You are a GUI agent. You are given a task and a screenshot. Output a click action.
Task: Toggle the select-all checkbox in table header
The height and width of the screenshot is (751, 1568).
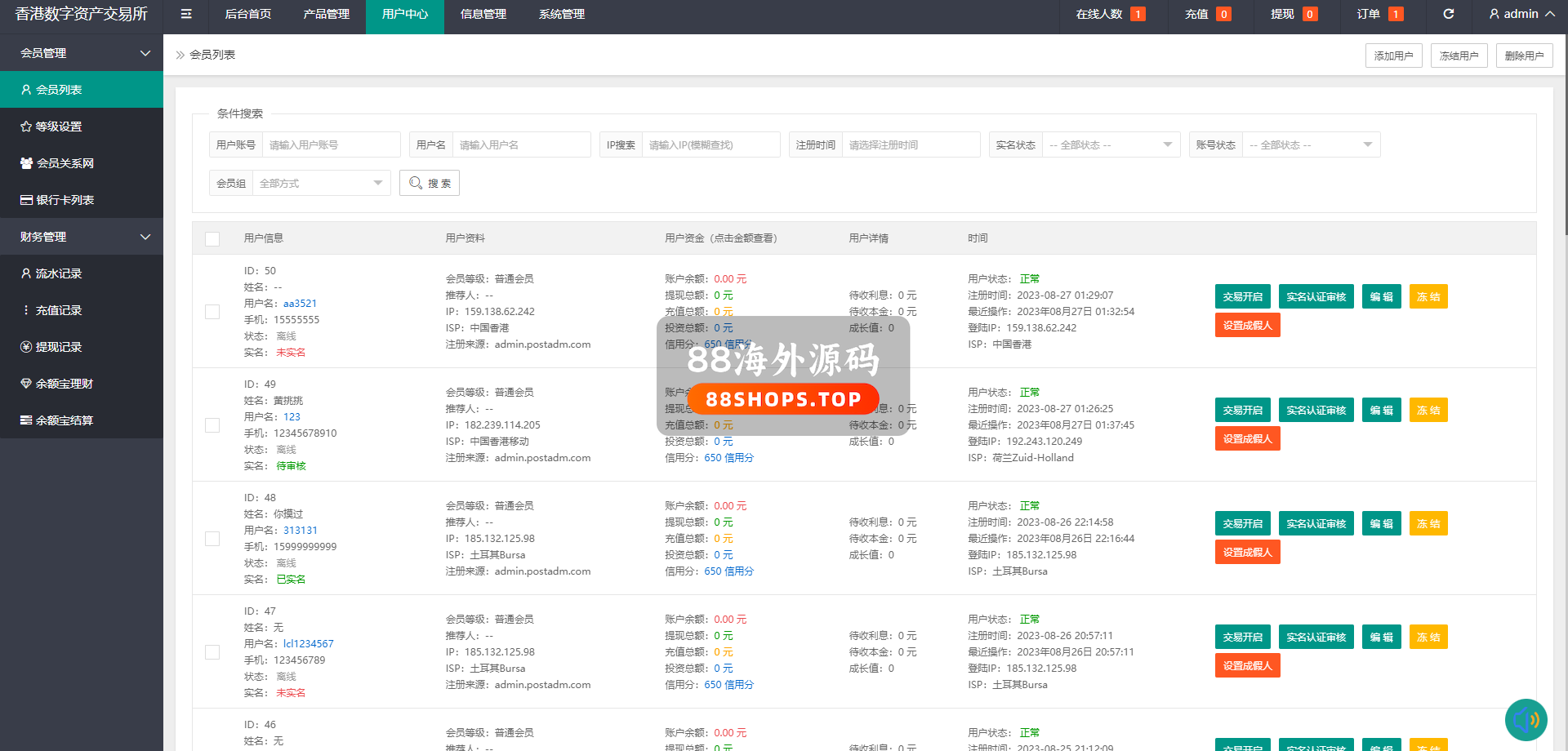[212, 239]
